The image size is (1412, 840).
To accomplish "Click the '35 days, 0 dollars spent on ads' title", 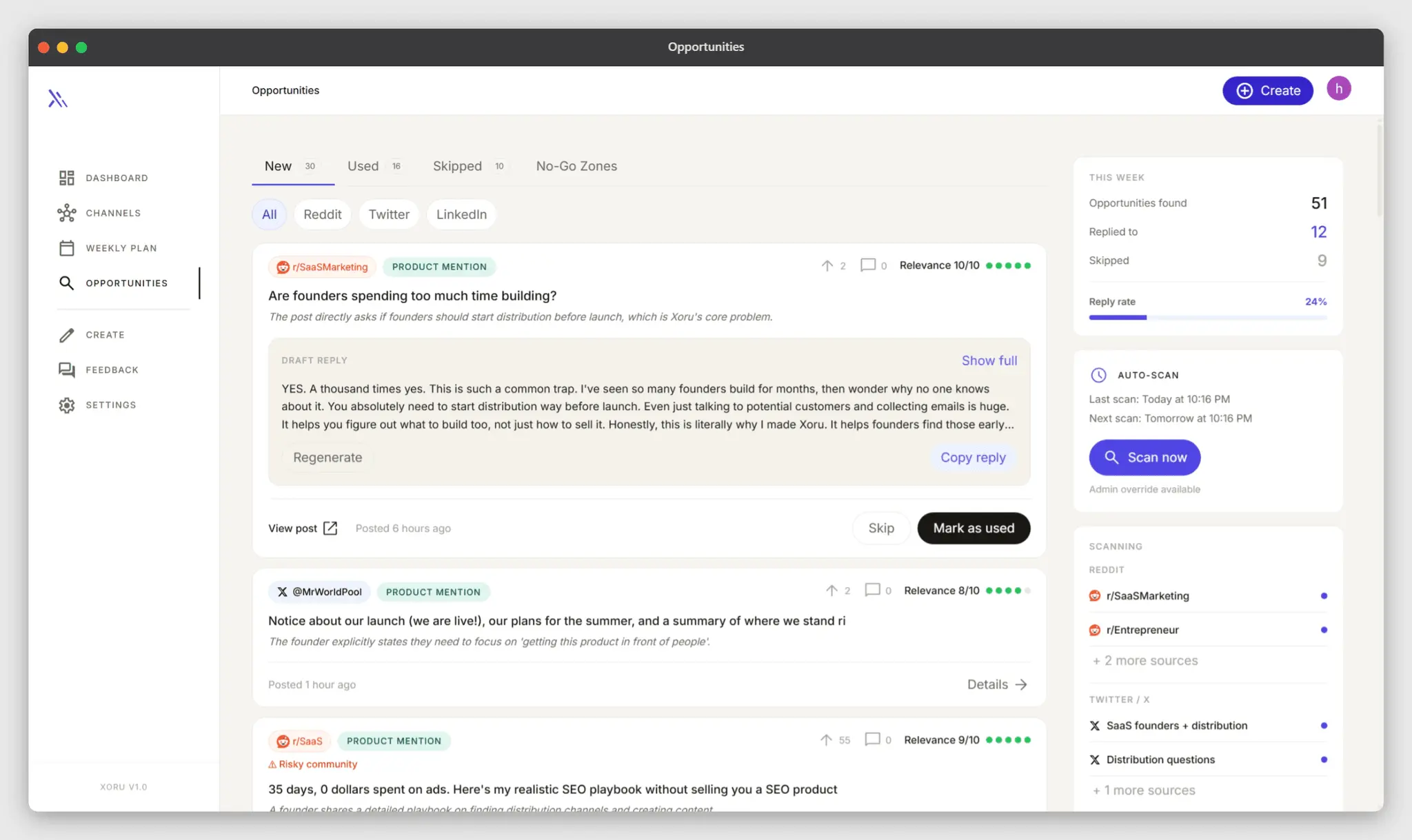I will (x=552, y=790).
